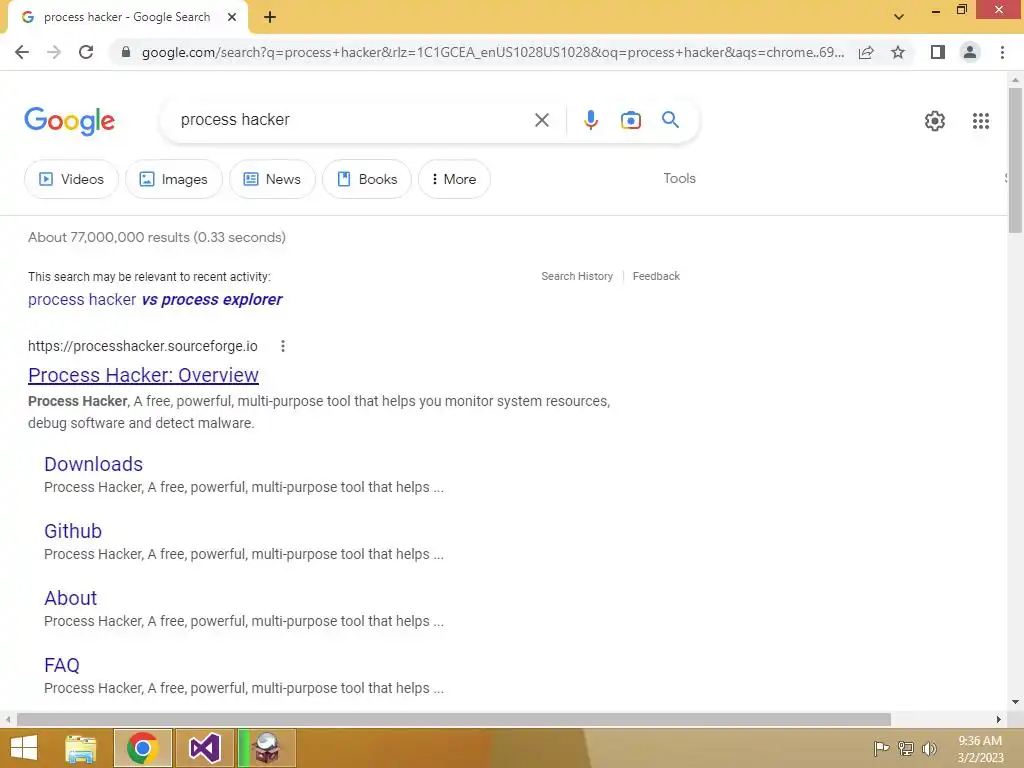Screen dimensions: 1024x768
Task: Open the Process Hacker: Overview result
Action: [143, 375]
